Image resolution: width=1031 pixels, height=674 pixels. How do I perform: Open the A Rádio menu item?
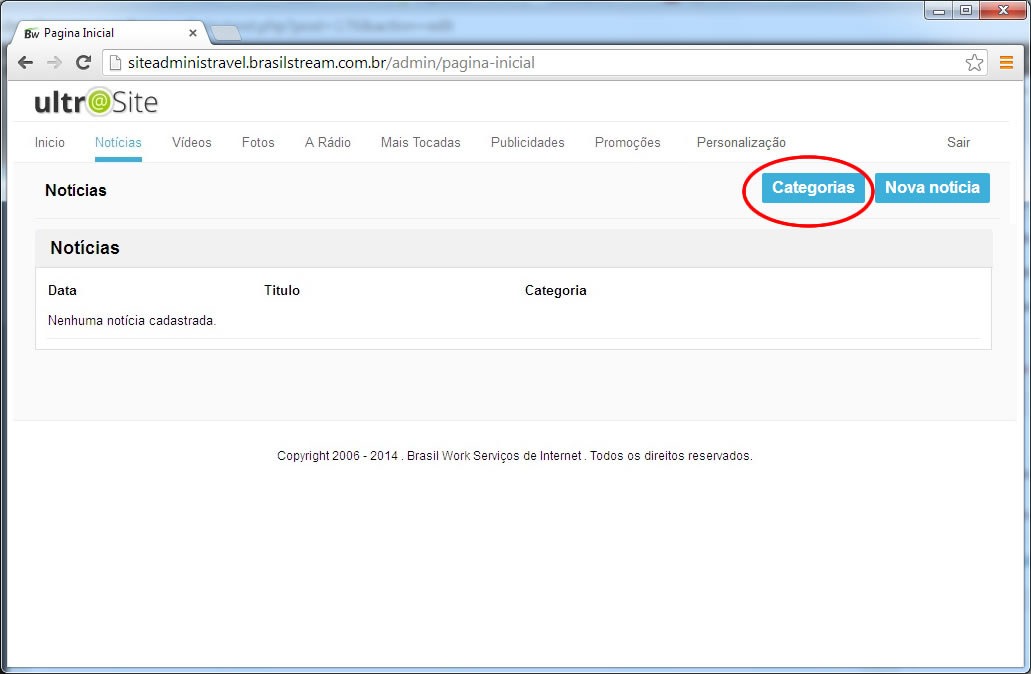point(327,143)
